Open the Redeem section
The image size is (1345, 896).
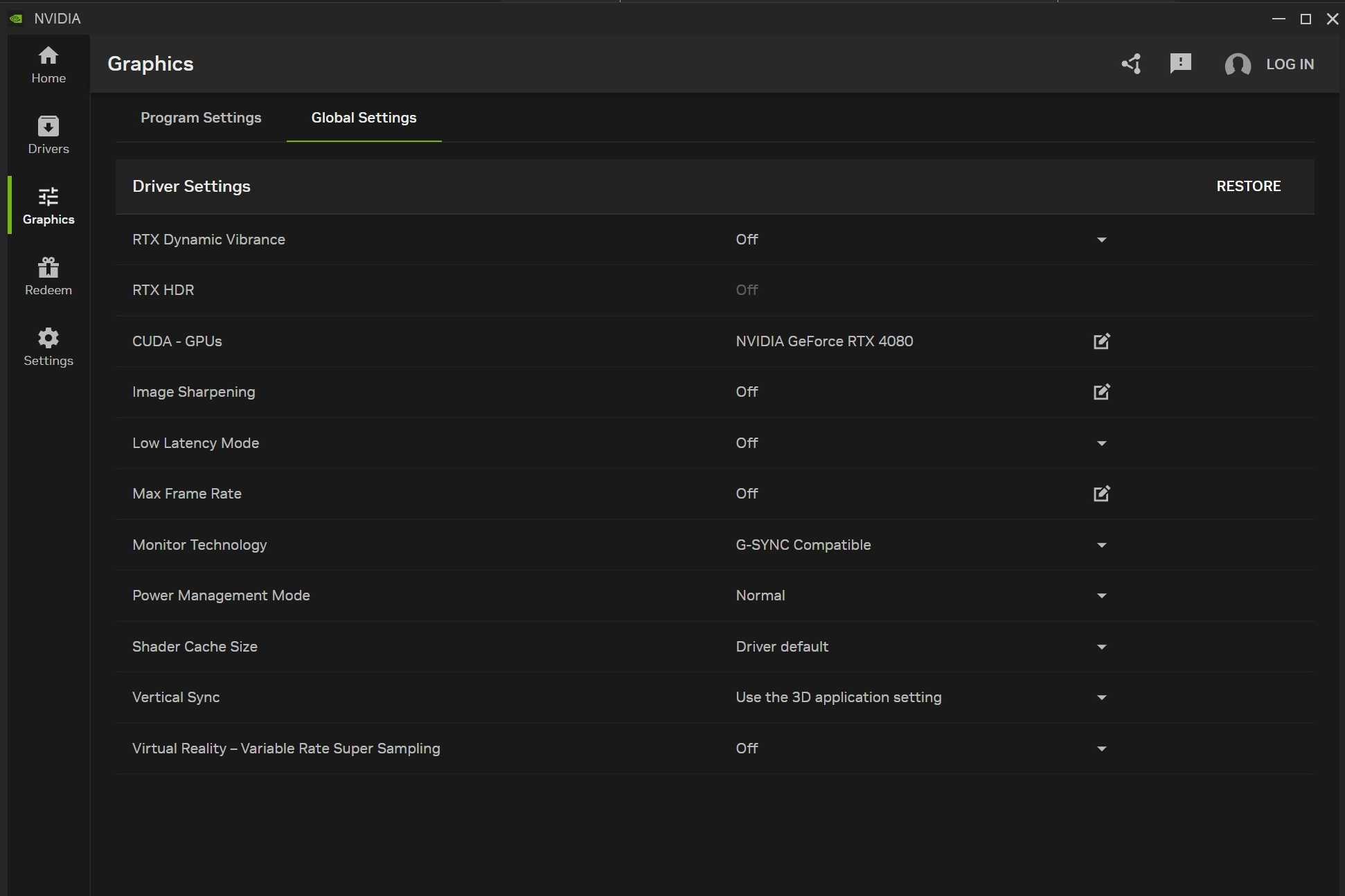[x=48, y=276]
